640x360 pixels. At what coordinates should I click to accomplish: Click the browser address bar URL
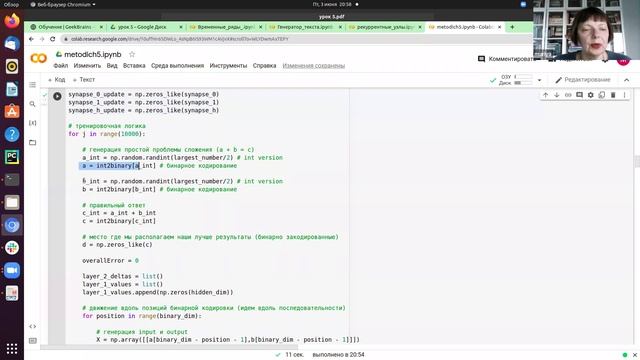pos(180,39)
